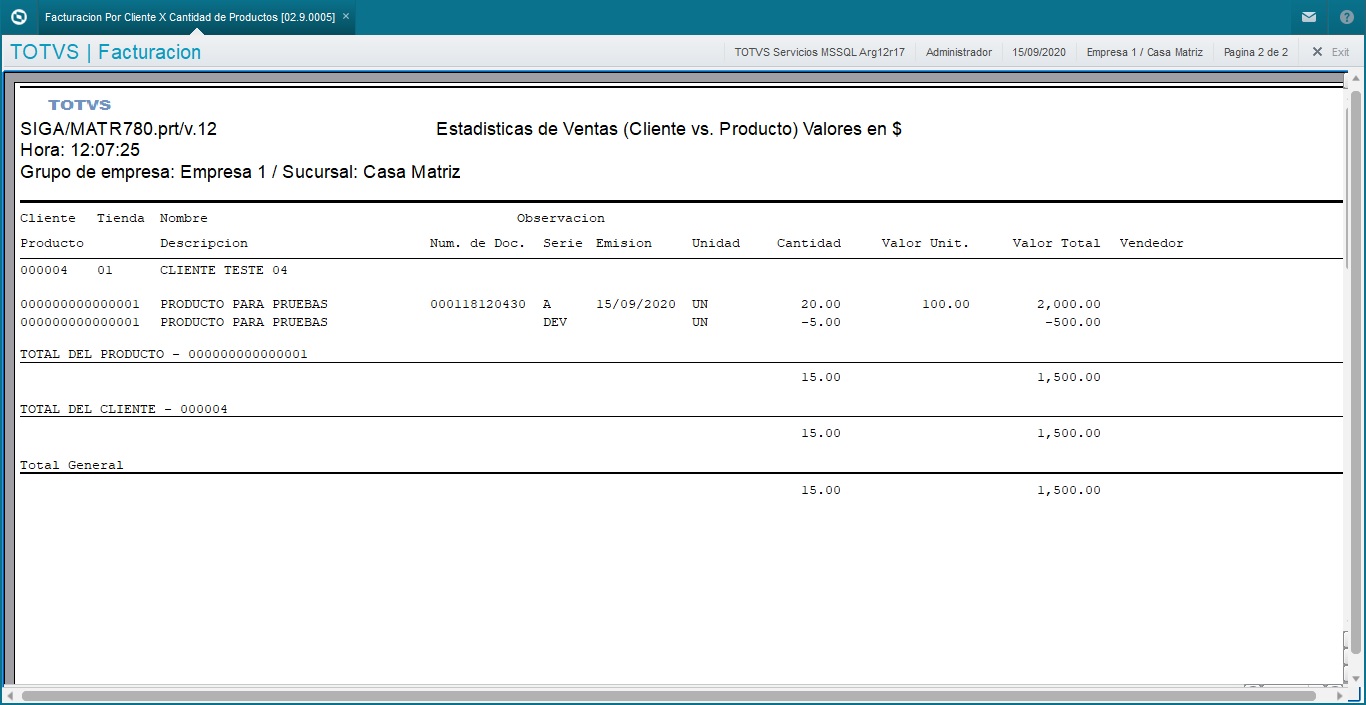1366x705 pixels.
Task: Click the Vendedor column header
Action: tap(1152, 243)
